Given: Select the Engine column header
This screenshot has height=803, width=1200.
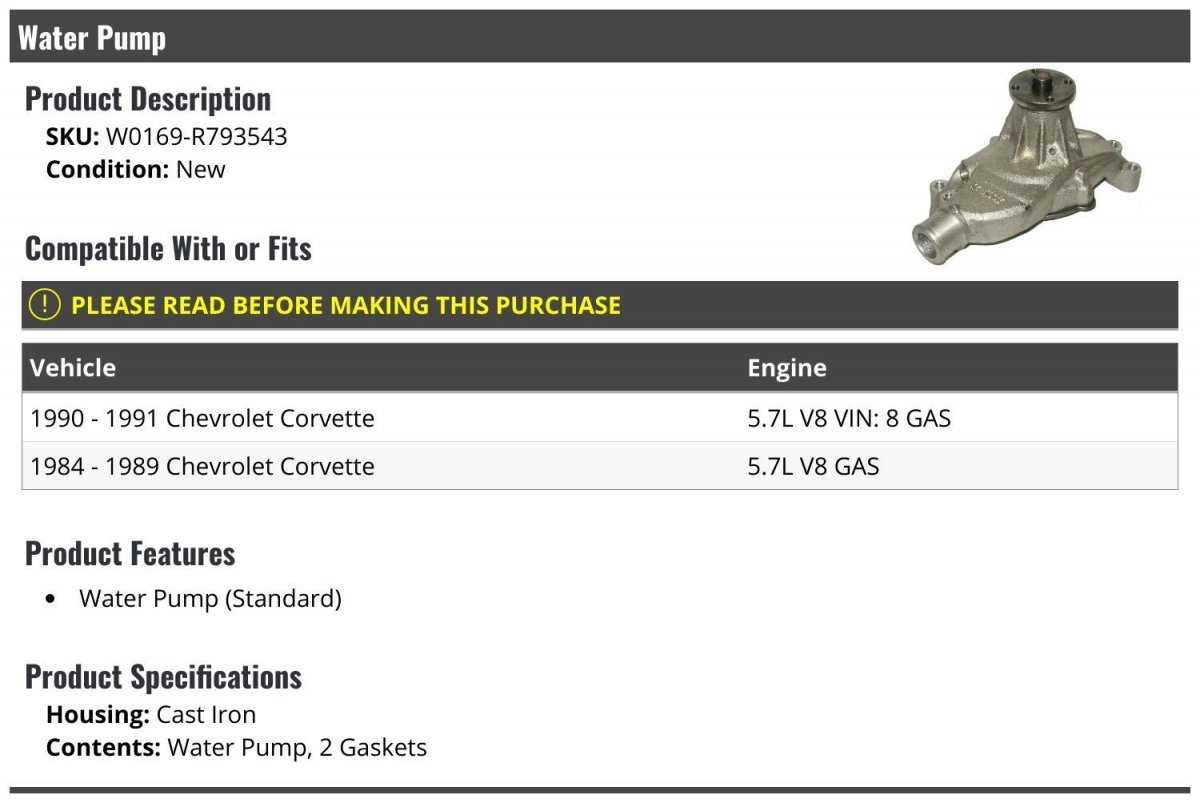Looking at the screenshot, I should coord(787,368).
